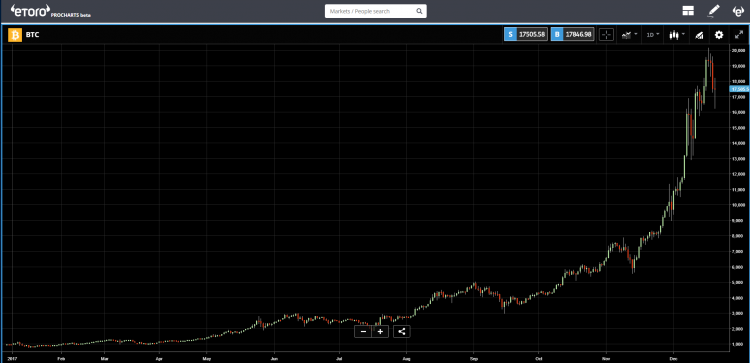Click the compare chart icon
Screen dimensions: 750x363
click(699, 35)
